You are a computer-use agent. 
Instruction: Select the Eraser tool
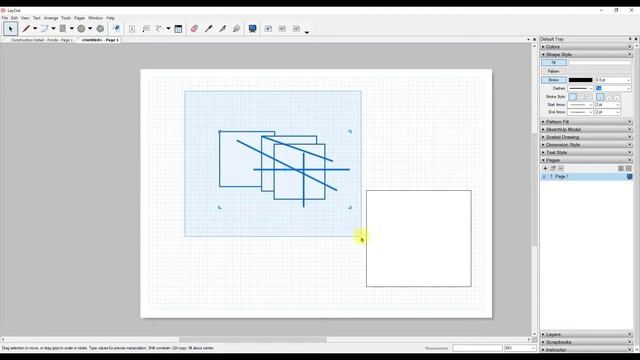point(194,29)
